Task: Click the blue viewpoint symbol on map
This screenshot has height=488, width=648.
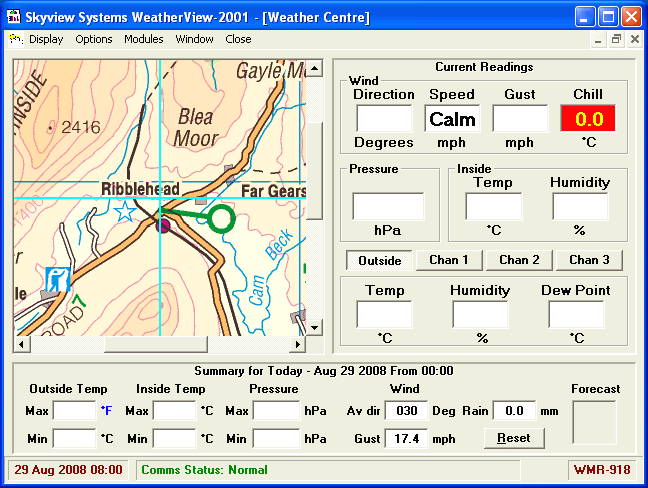Action: [57, 280]
